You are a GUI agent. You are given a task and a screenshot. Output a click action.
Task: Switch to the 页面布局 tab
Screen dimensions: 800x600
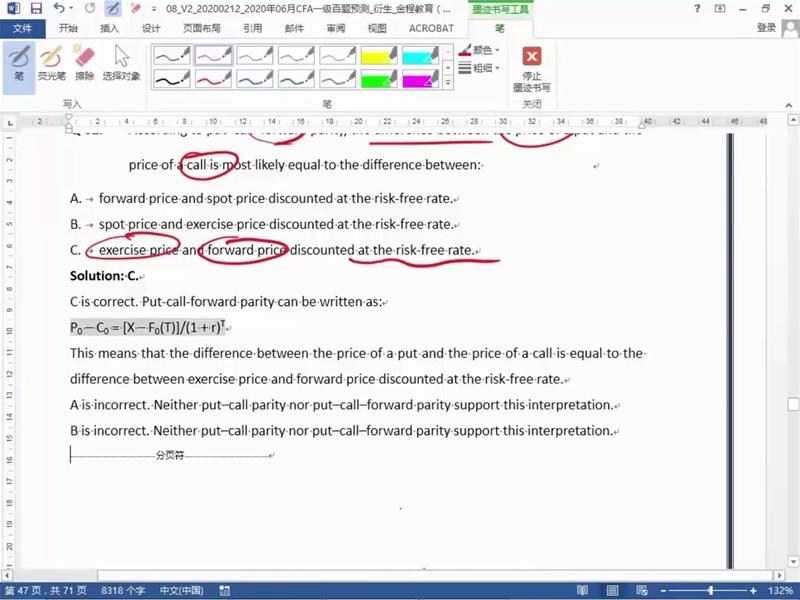[x=202, y=29]
